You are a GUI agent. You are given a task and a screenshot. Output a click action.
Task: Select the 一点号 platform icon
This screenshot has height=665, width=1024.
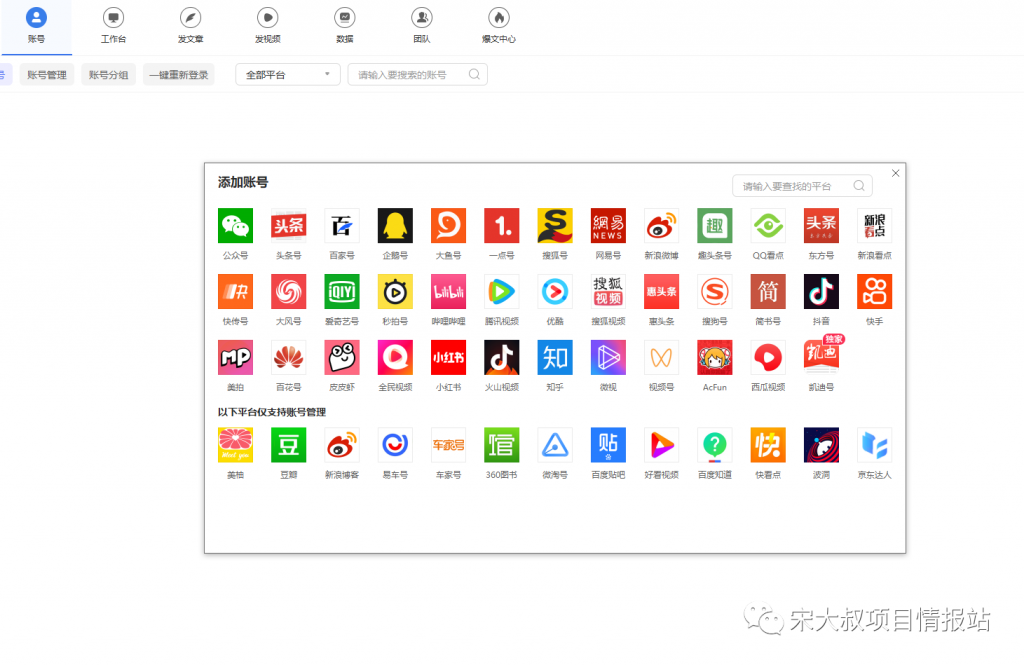pyautogui.click(x=502, y=226)
